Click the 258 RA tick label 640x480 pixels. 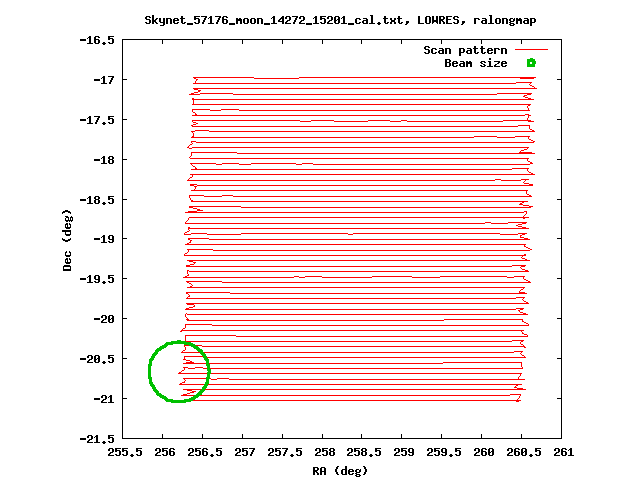324,452
